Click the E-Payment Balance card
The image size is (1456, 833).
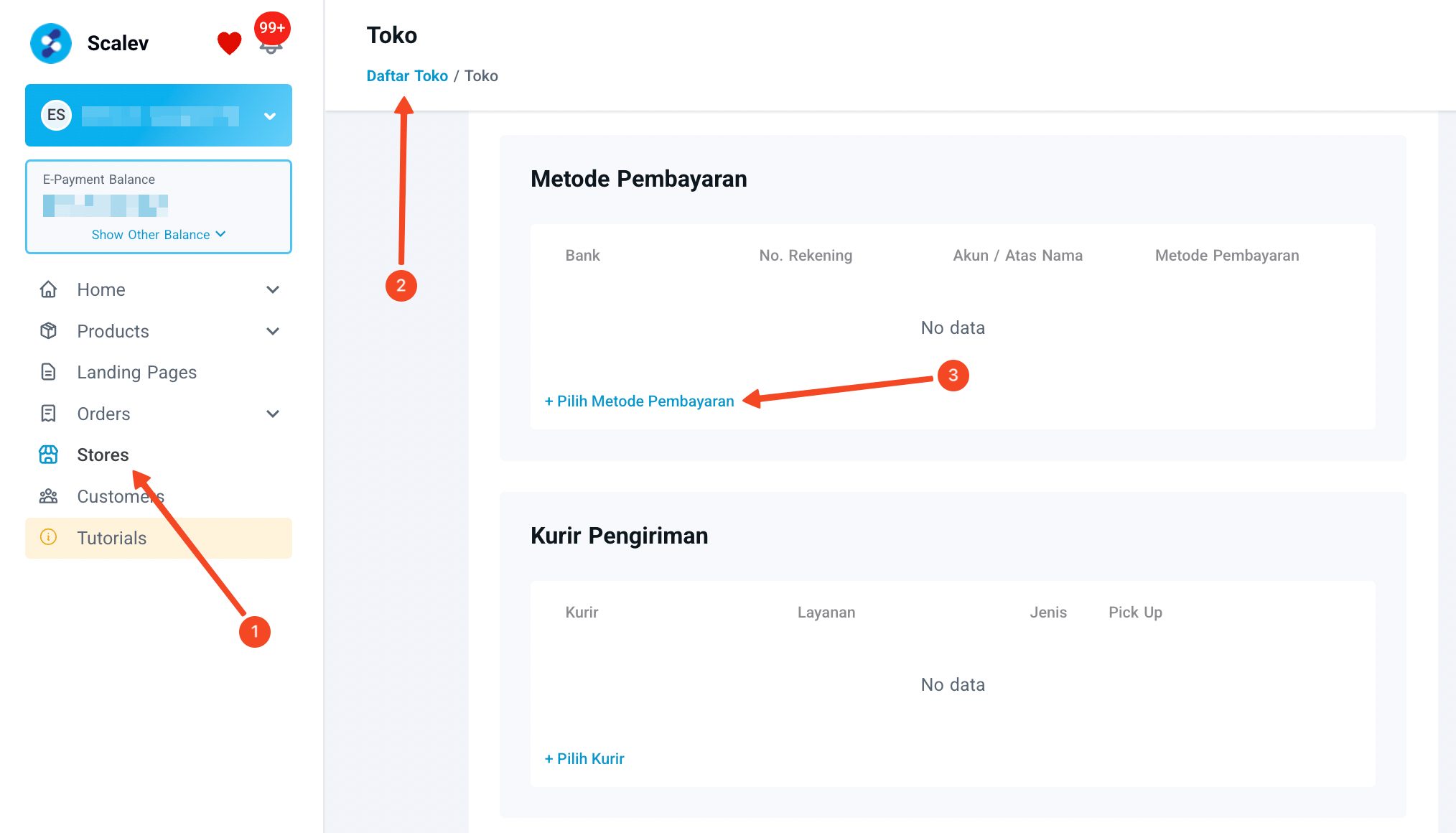click(x=158, y=207)
